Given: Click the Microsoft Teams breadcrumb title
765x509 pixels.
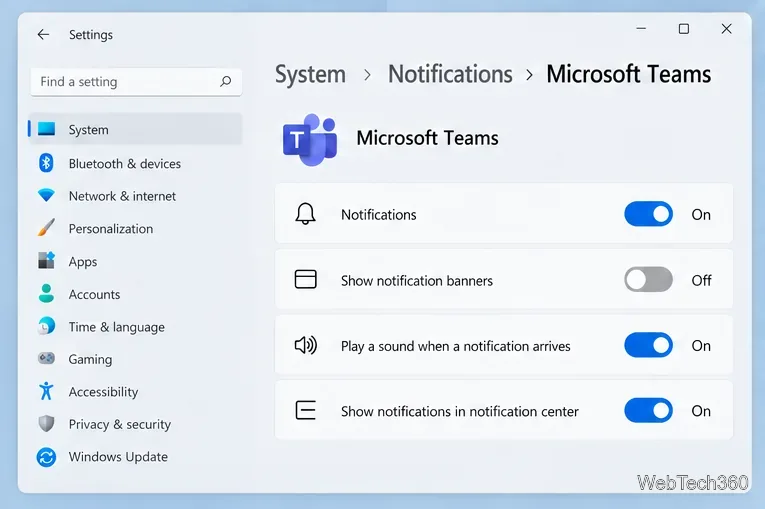Looking at the screenshot, I should (628, 74).
